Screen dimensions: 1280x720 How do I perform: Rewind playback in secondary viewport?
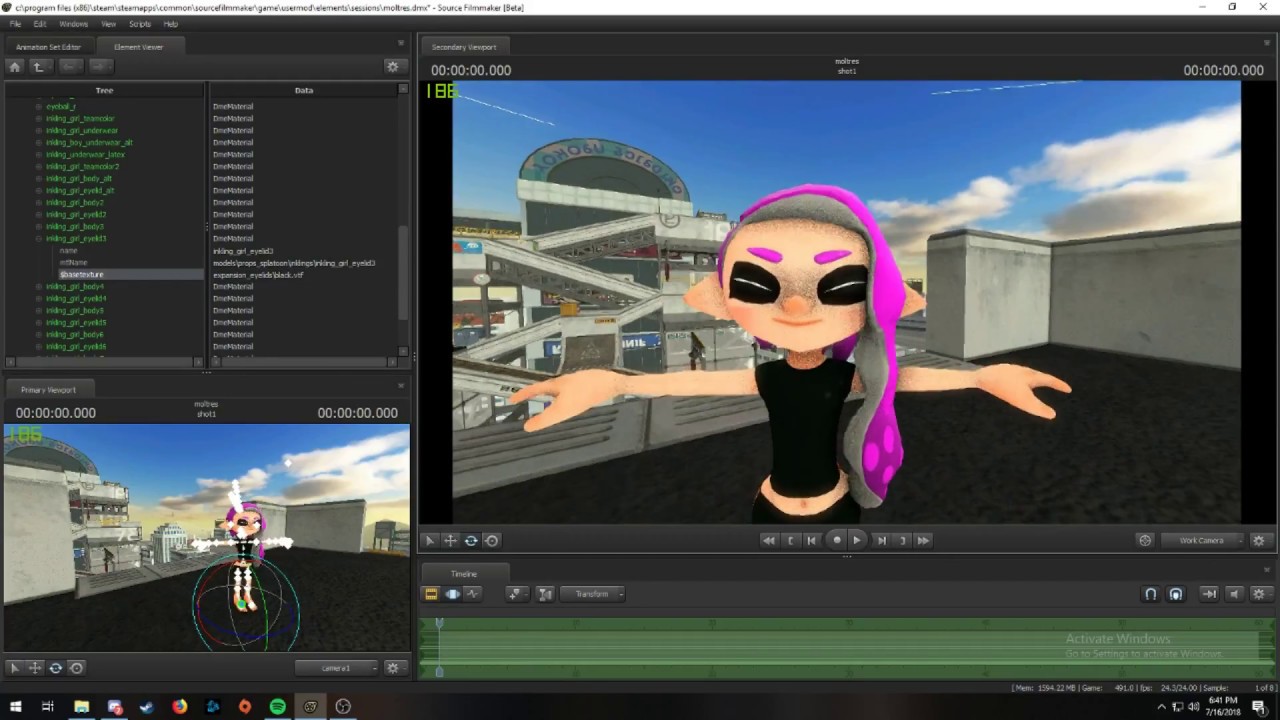(x=768, y=540)
